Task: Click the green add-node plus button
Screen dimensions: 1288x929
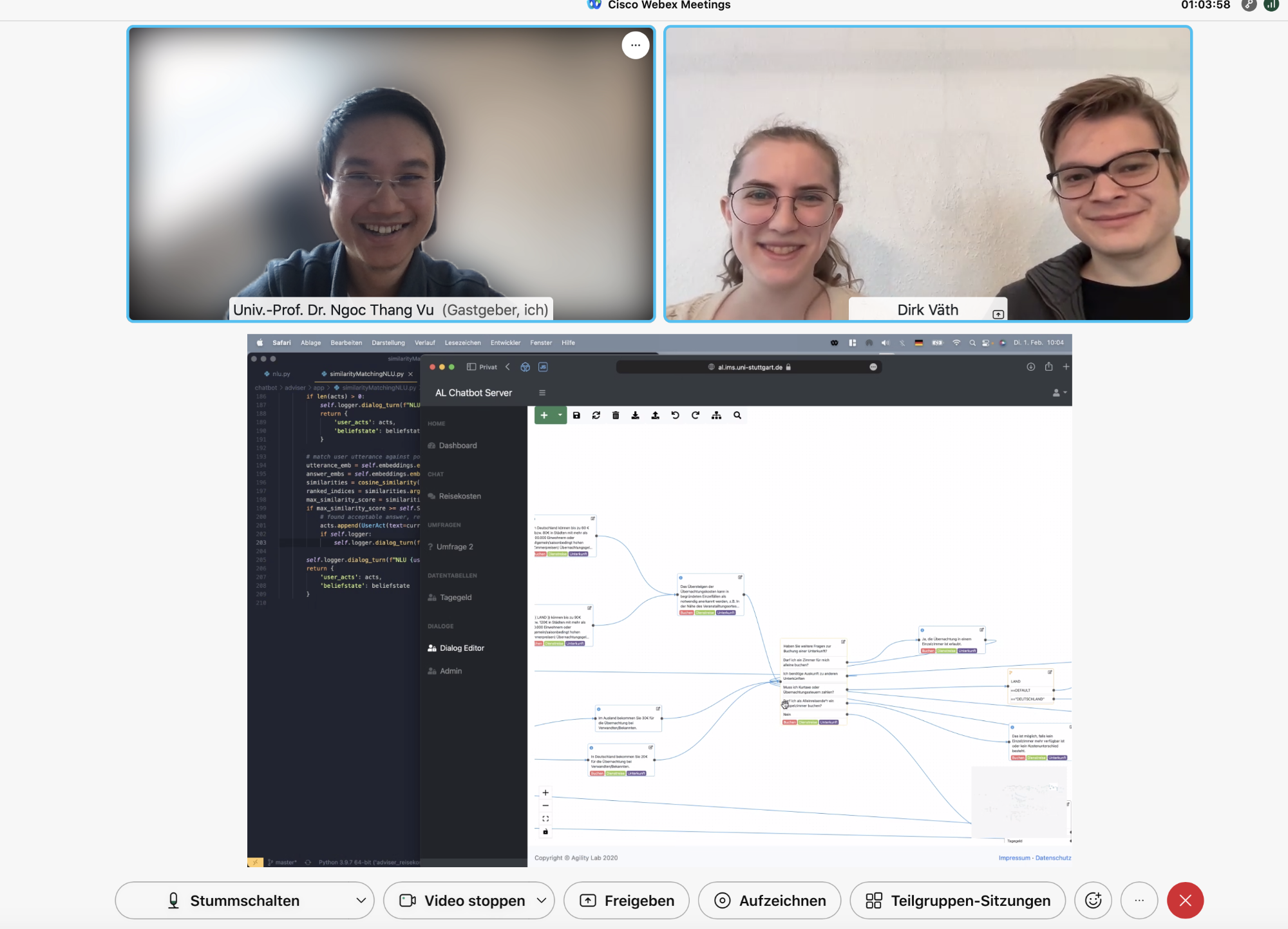Action: (x=544, y=415)
